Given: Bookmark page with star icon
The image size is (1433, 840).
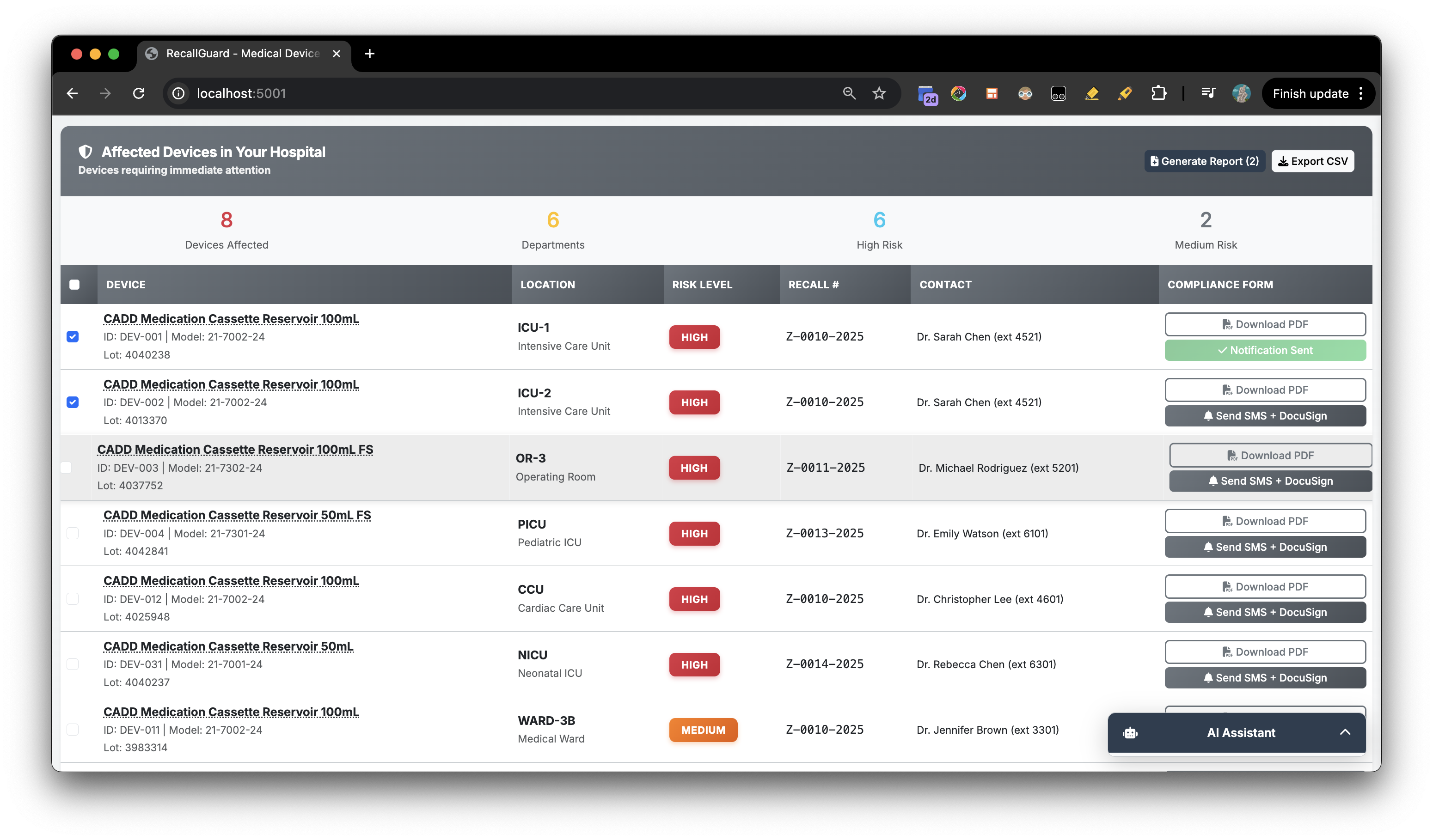Looking at the screenshot, I should pyautogui.click(x=879, y=93).
